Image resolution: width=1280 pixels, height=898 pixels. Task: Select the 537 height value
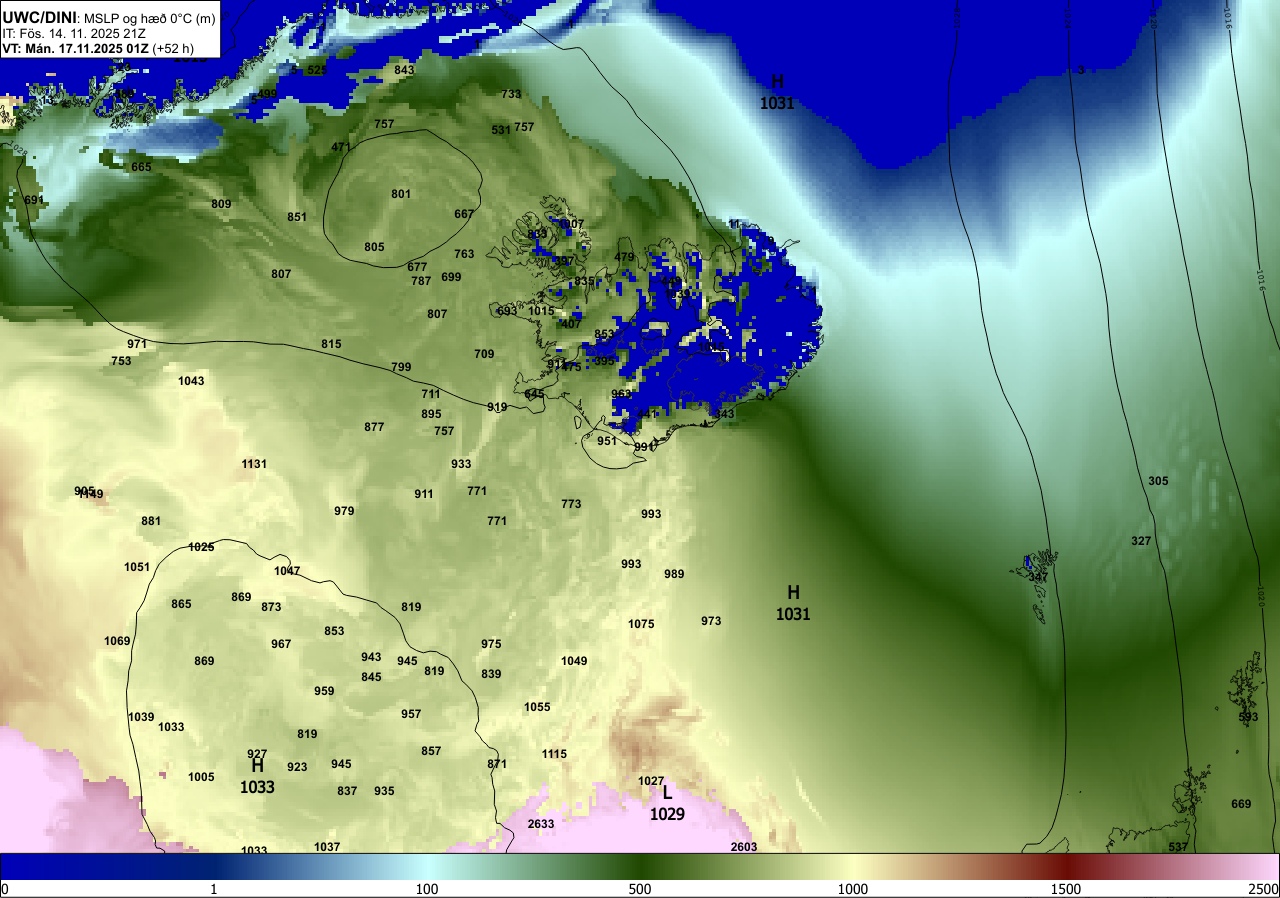tap(1178, 847)
